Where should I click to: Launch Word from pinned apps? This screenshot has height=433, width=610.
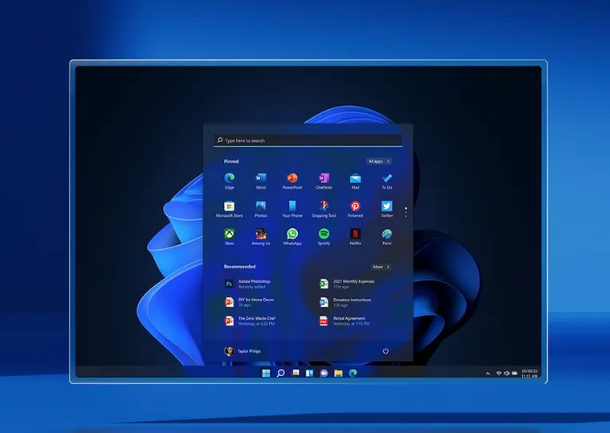click(261, 181)
